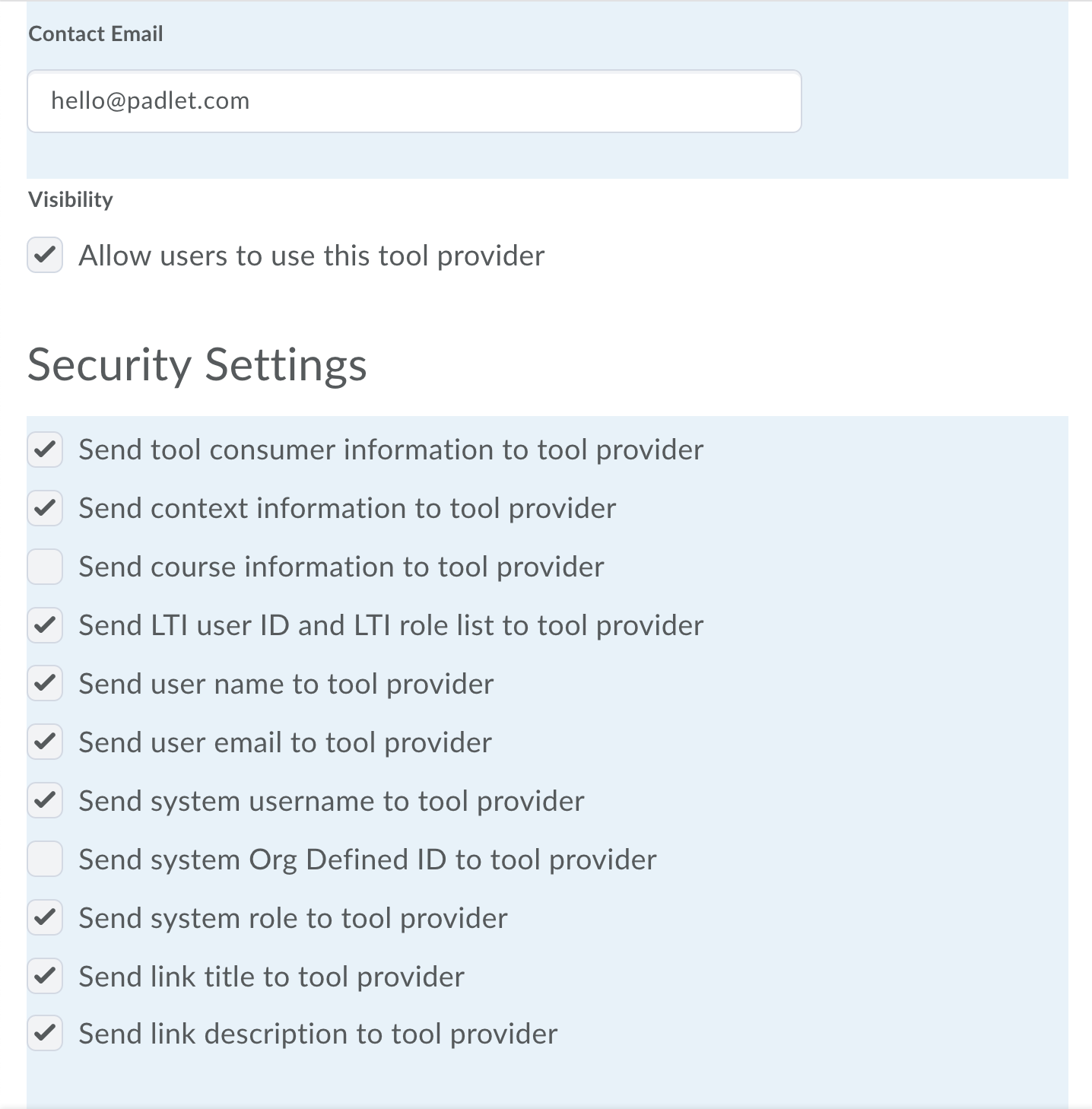Image resolution: width=1092 pixels, height=1109 pixels.
Task: Check Send system Org Defined ID box
Action: click(45, 860)
